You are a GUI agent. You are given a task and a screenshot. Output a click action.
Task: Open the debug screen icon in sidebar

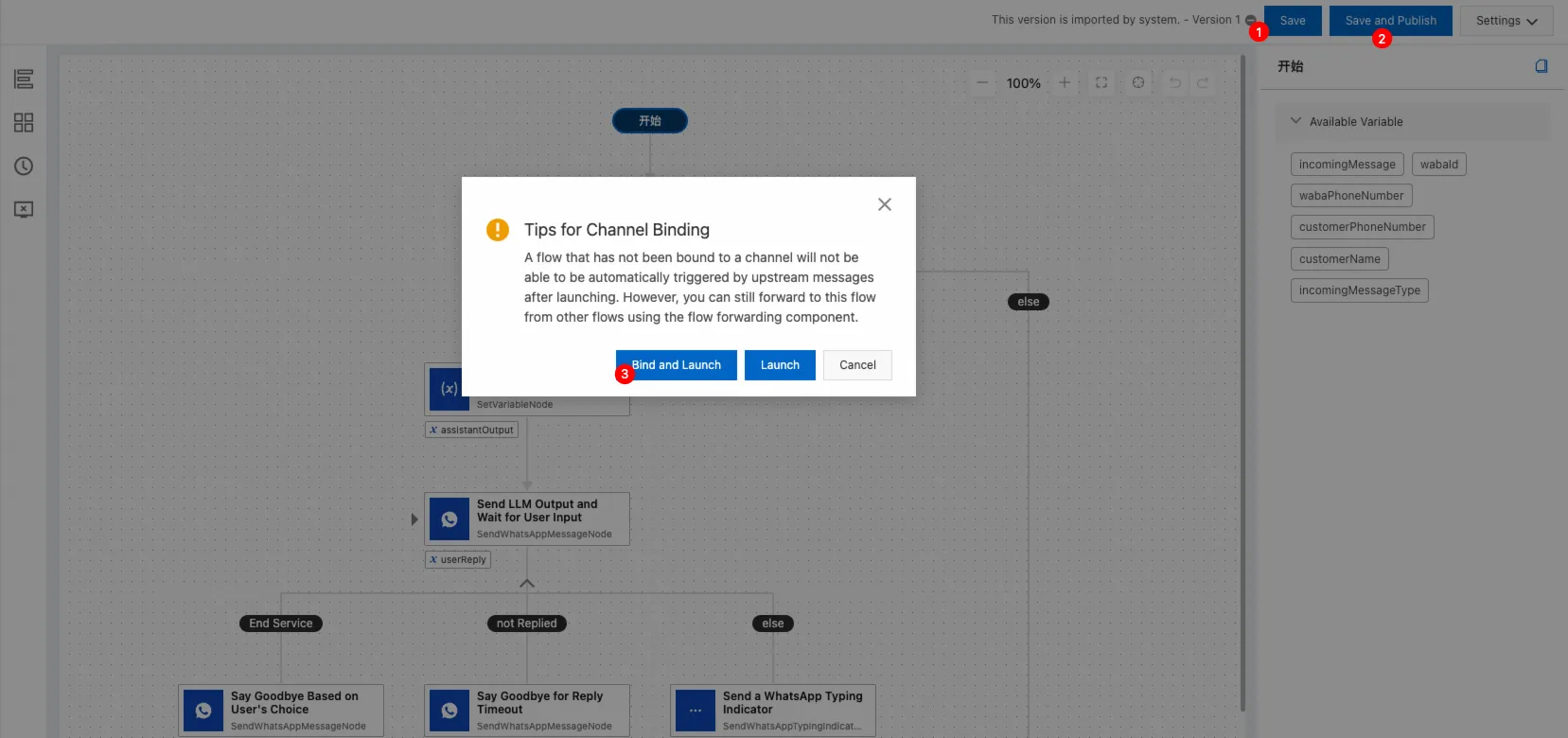tap(24, 210)
